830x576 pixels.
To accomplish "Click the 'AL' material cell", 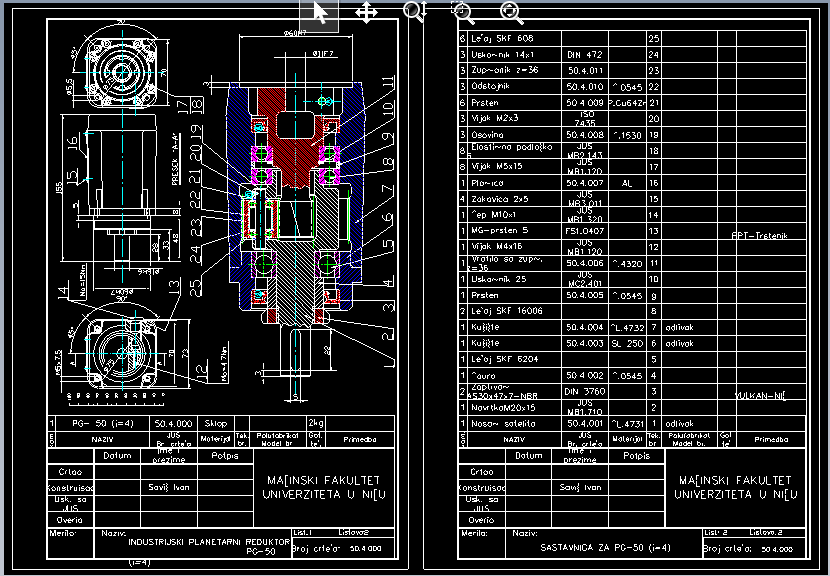I will pos(627,183).
